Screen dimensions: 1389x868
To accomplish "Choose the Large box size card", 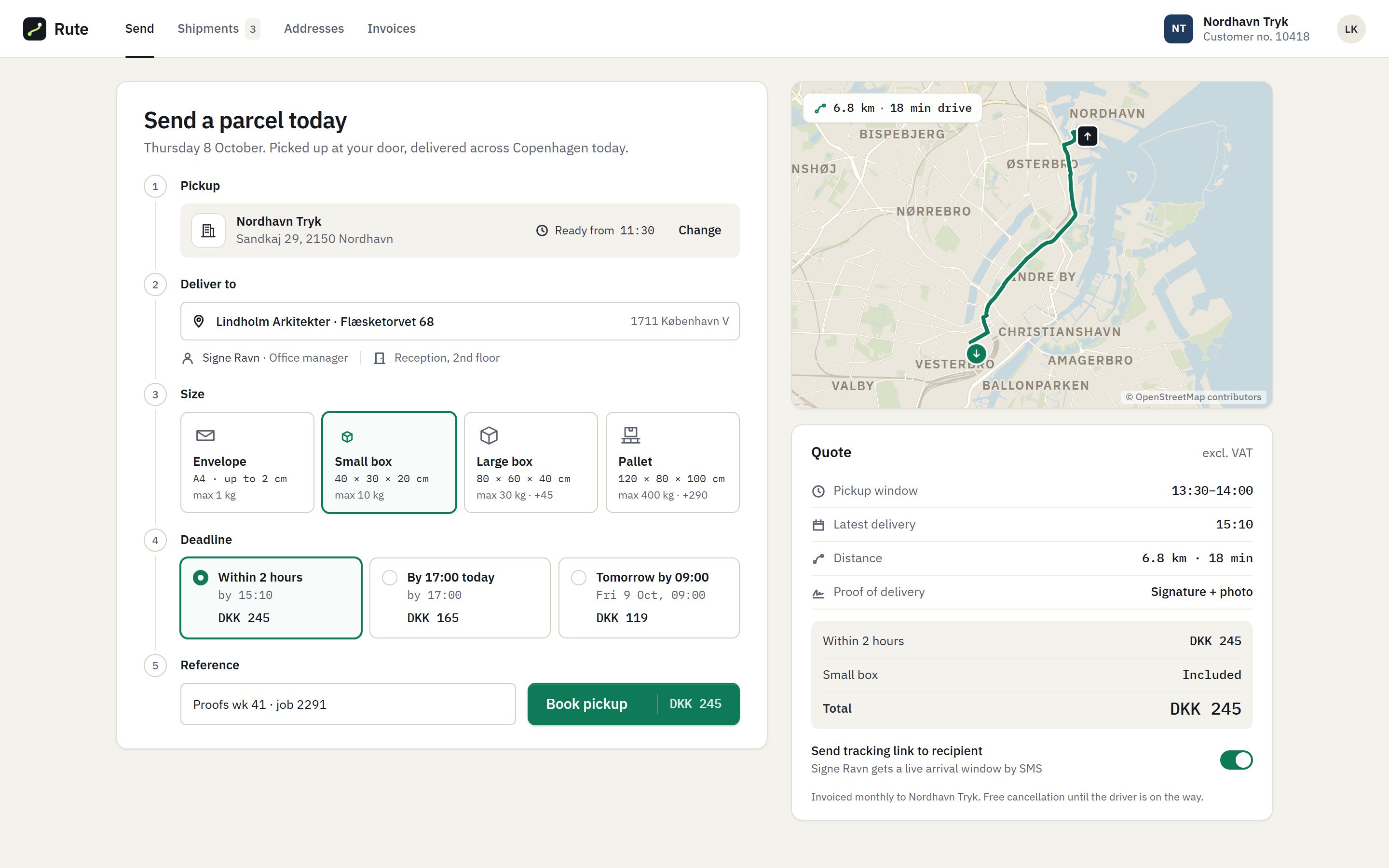I will tap(531, 462).
